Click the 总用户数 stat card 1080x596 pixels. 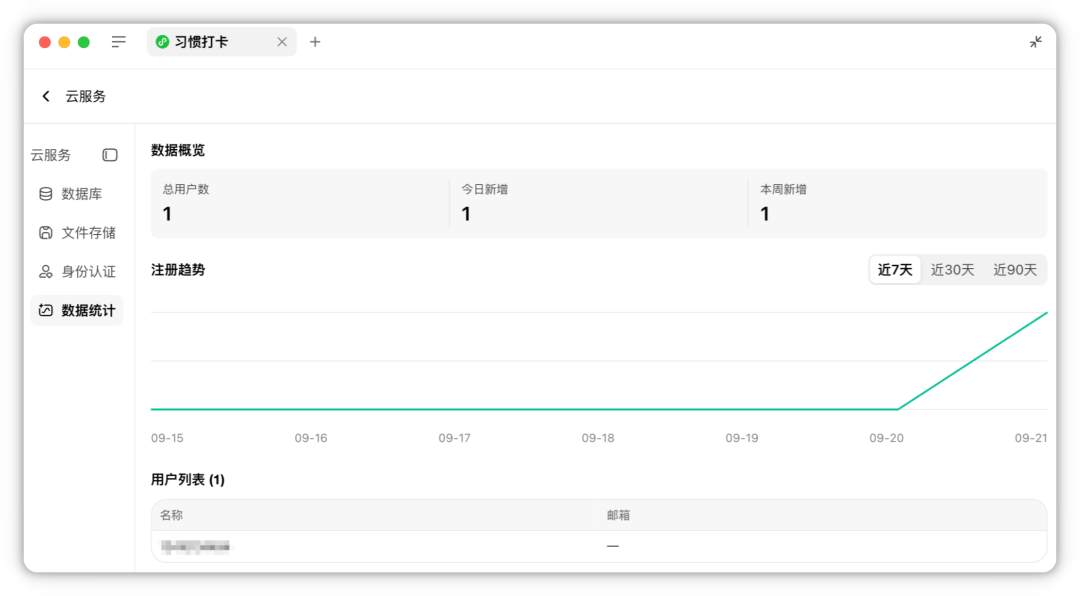pyautogui.click(x=300, y=203)
